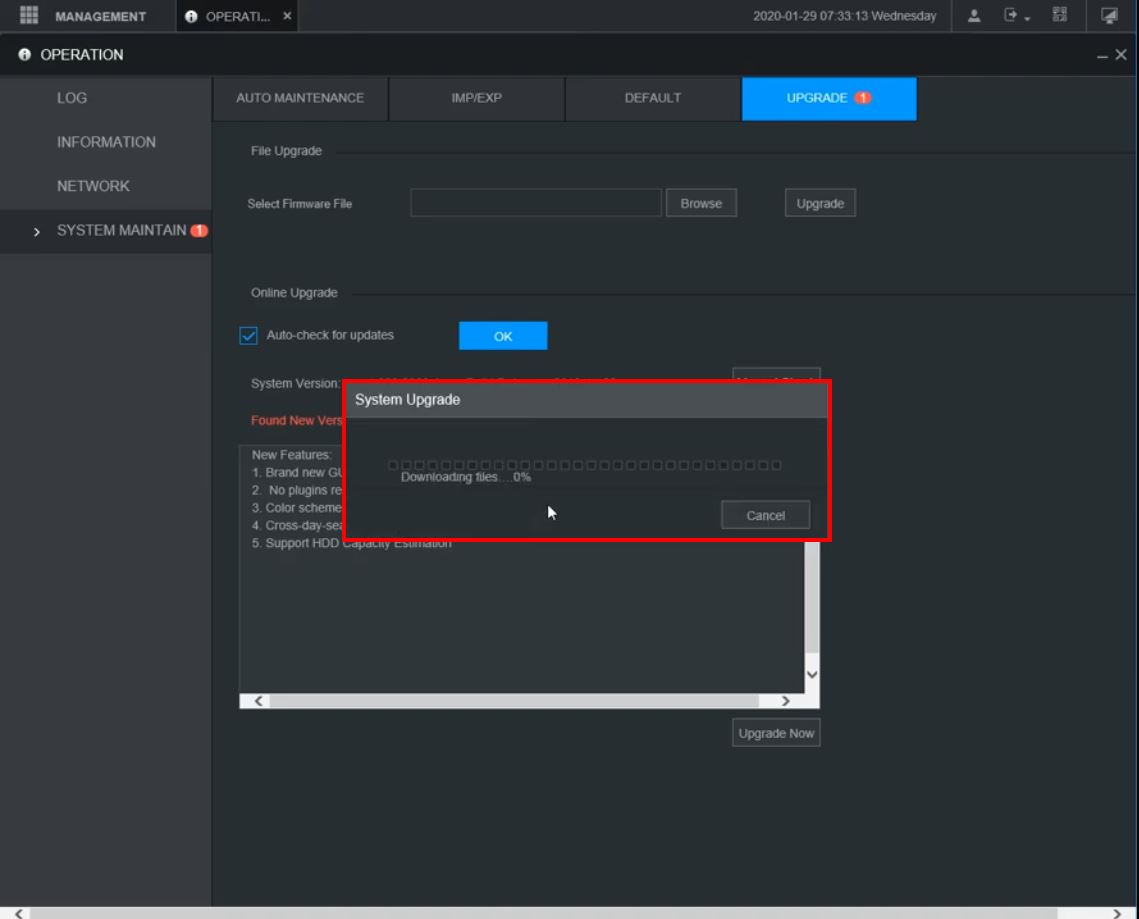The width and height of the screenshot is (1139, 919).
Task: Minimize the Operation panel
Action: pos(1102,56)
